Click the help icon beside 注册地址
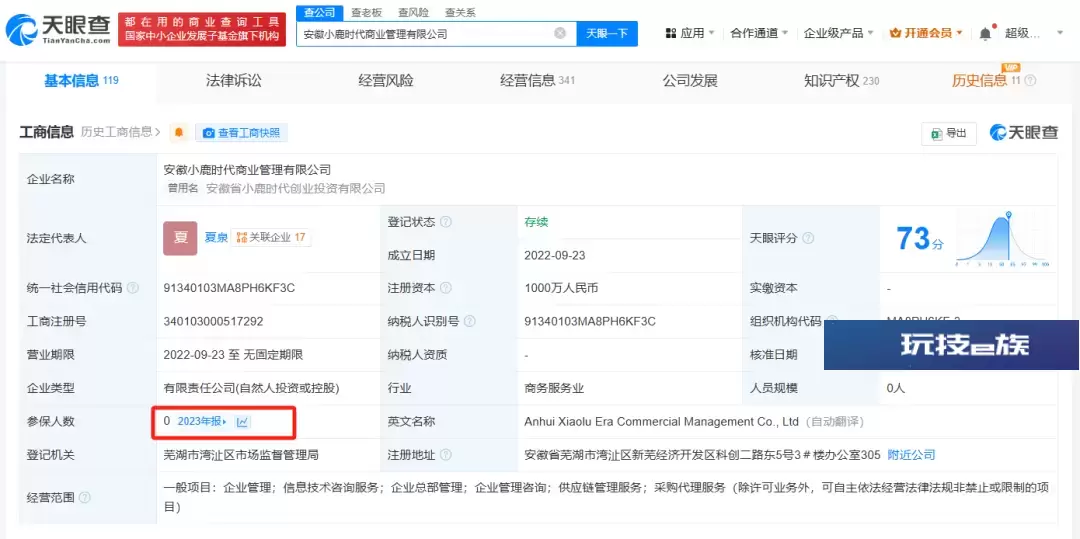Image resolution: width=1080 pixels, height=539 pixels. pos(446,455)
